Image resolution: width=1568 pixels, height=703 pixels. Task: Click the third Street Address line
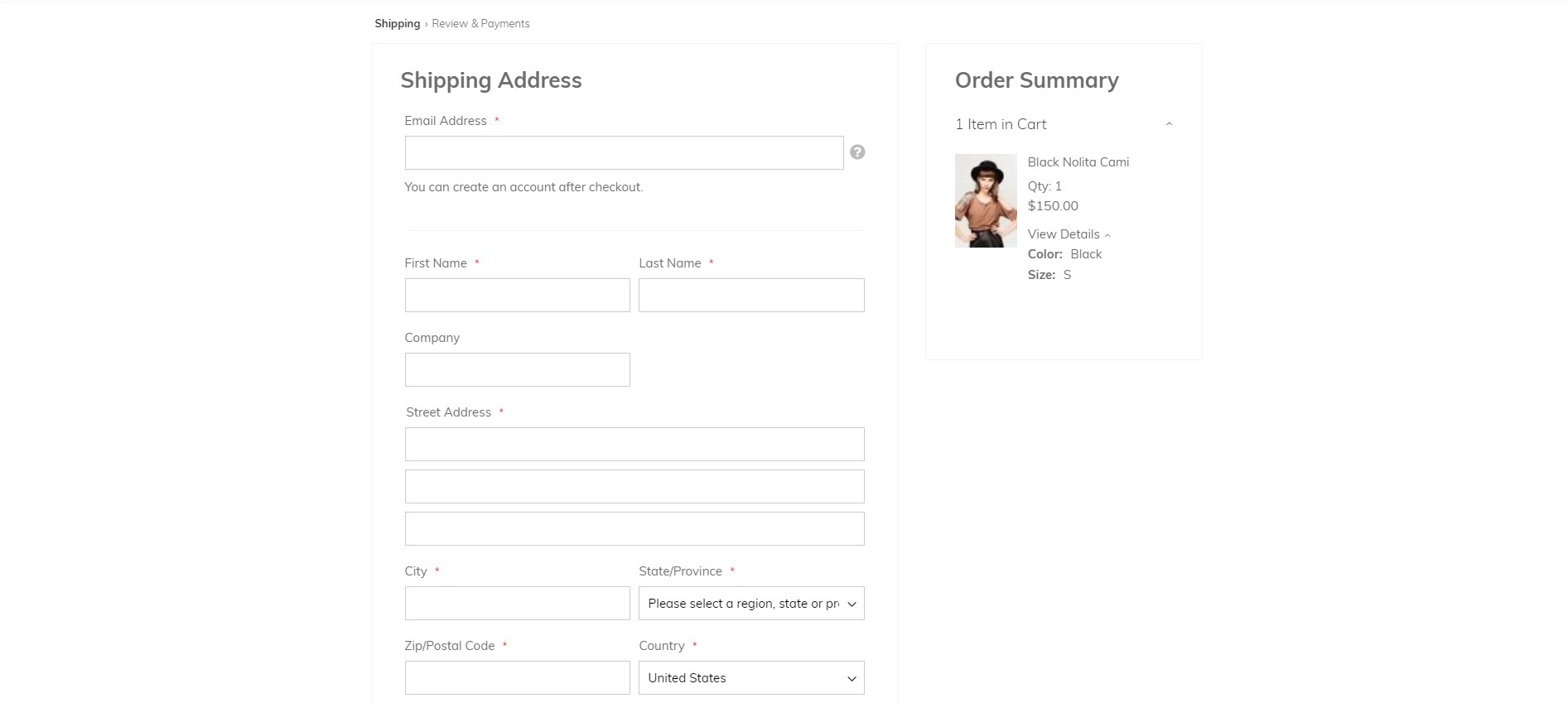634,529
